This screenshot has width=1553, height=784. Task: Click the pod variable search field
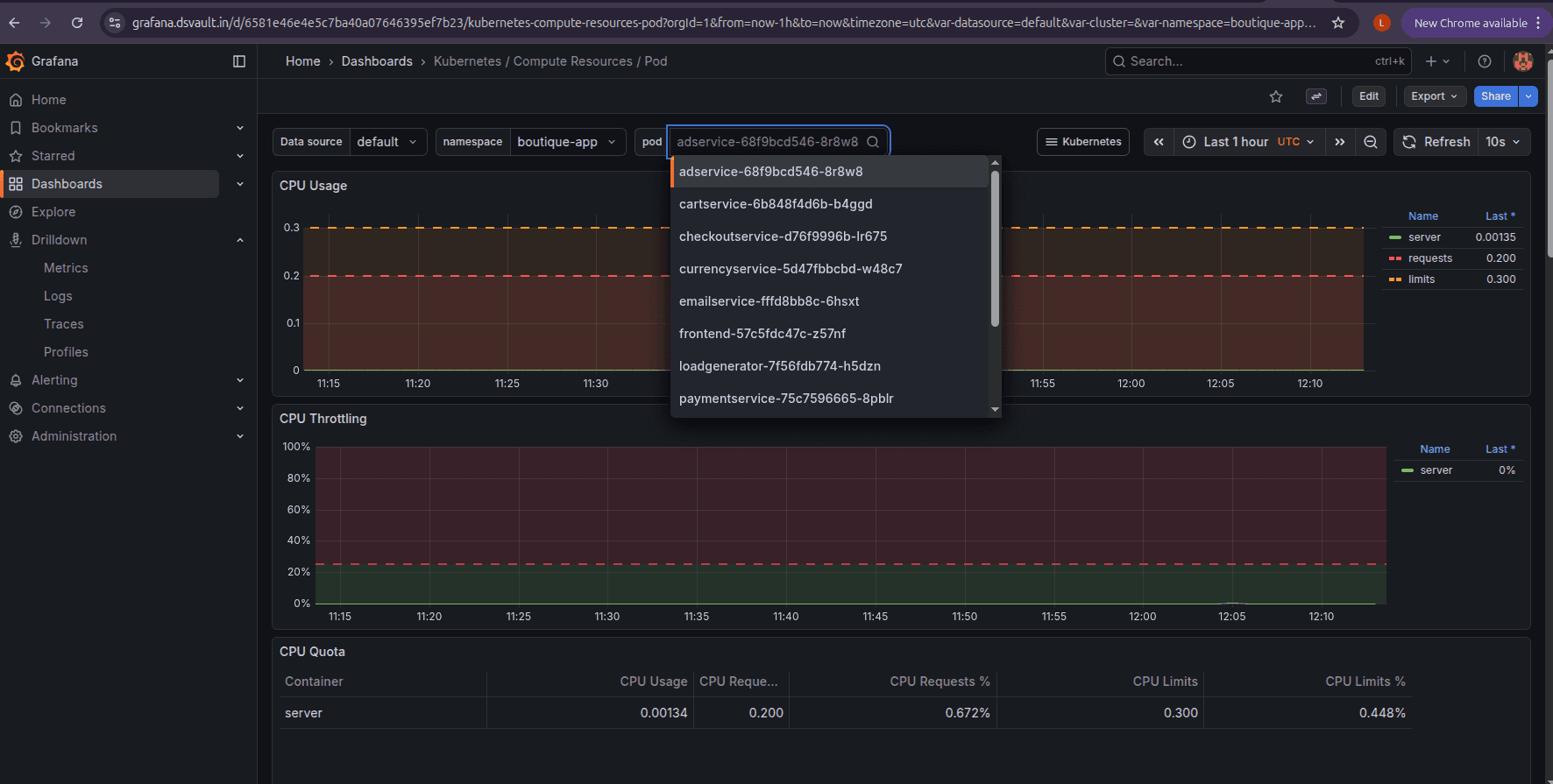tap(778, 142)
